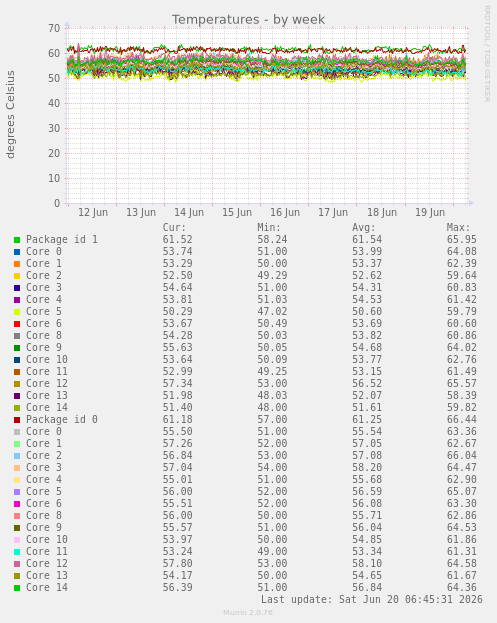Click the 'Max:' column header
497x623 pixels.
[x=458, y=228]
